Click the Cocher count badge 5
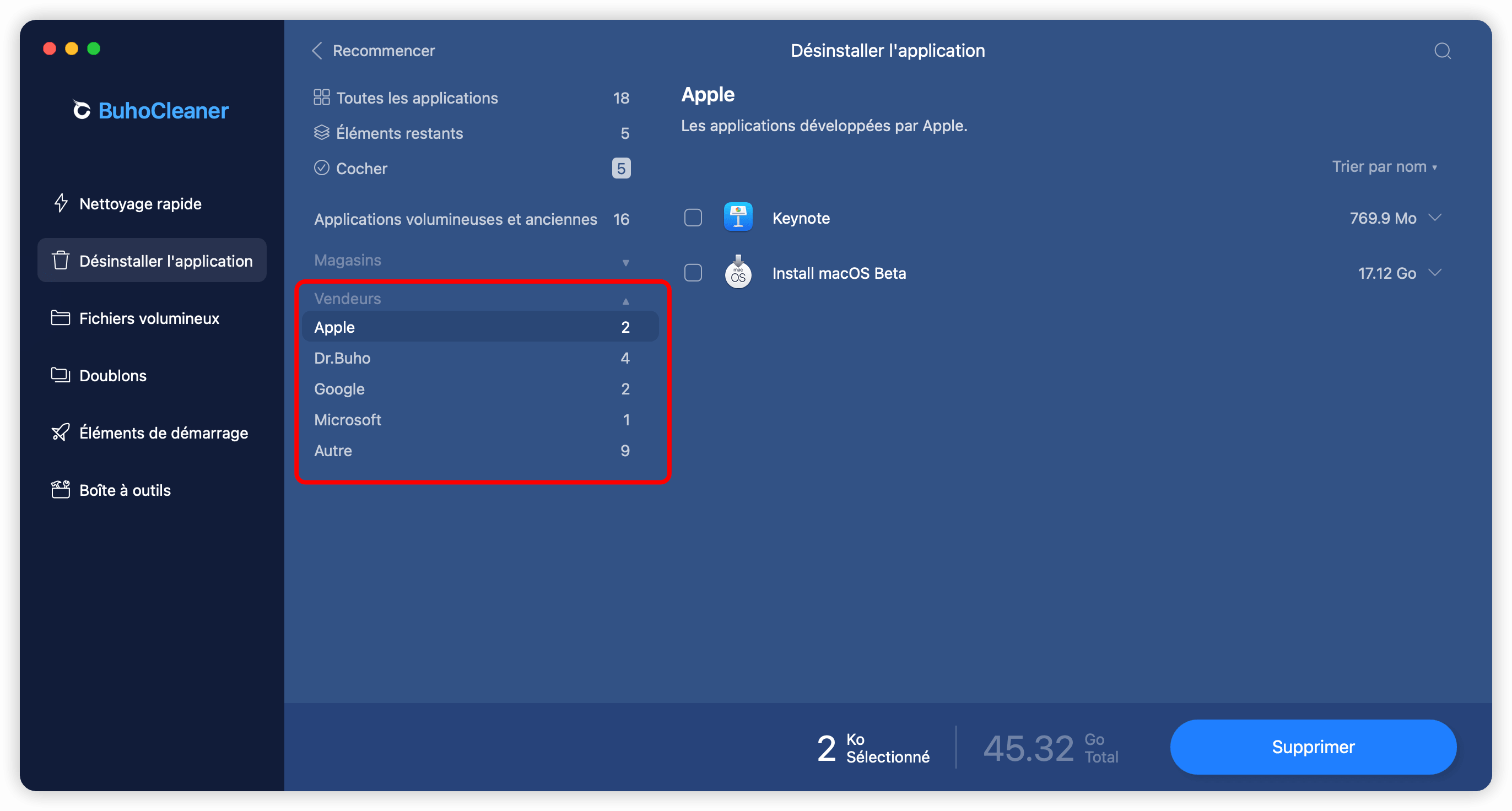Image resolution: width=1512 pixels, height=811 pixels. point(621,168)
